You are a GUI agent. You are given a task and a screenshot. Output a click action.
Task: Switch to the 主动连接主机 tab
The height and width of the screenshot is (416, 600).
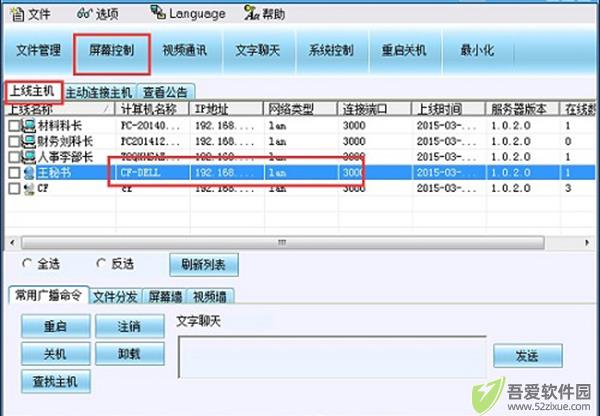[99, 93]
